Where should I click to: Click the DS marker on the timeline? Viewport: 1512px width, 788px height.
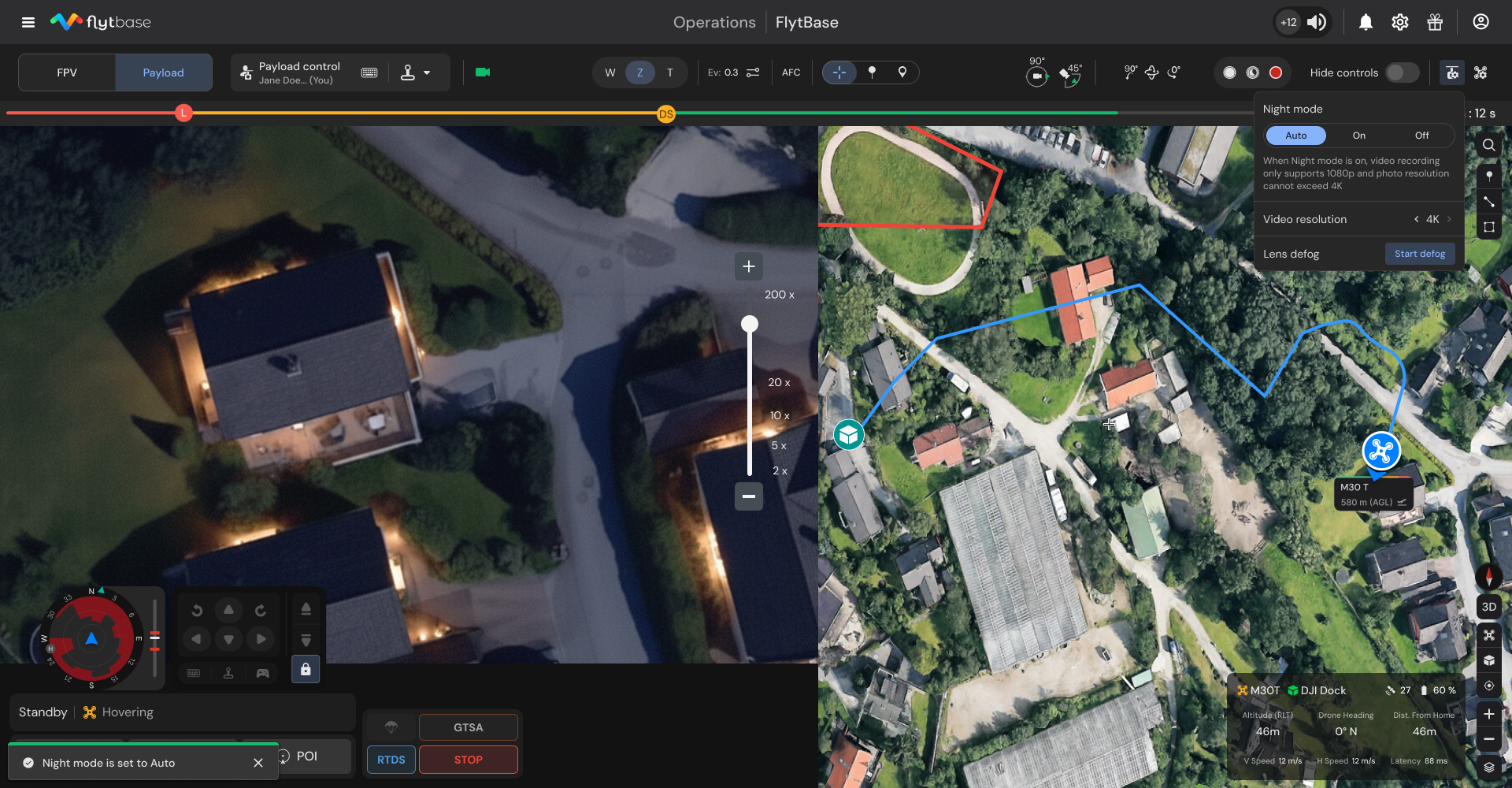[666, 114]
